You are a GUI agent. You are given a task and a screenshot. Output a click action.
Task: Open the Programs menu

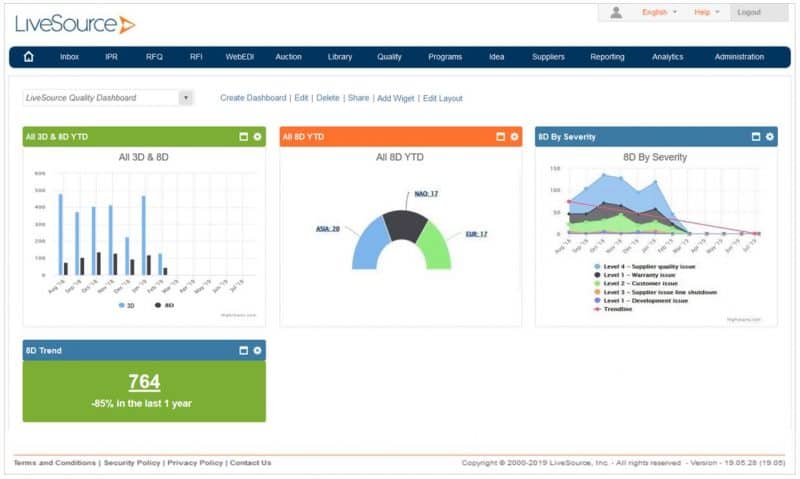(445, 57)
